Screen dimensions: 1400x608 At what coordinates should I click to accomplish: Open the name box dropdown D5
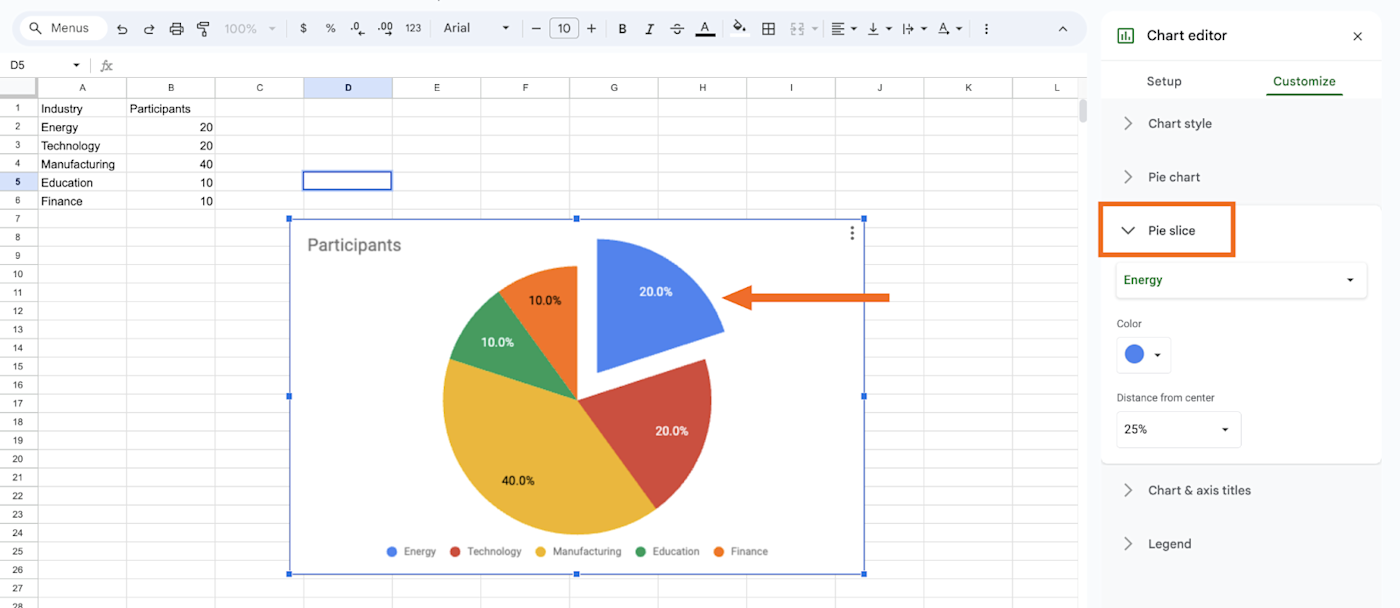click(x=76, y=66)
